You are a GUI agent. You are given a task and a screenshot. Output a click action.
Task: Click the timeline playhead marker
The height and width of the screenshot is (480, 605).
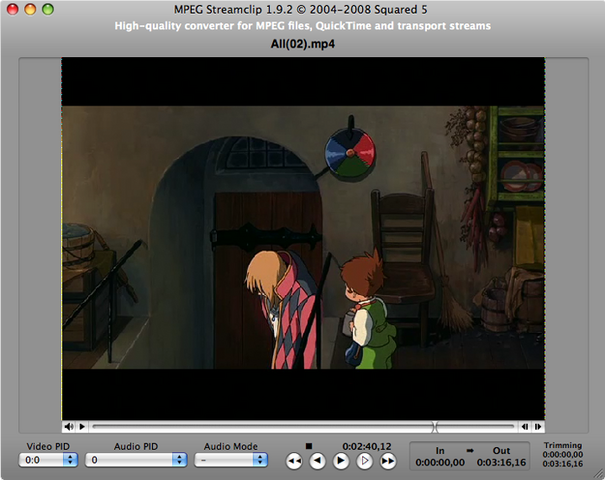pos(435,426)
